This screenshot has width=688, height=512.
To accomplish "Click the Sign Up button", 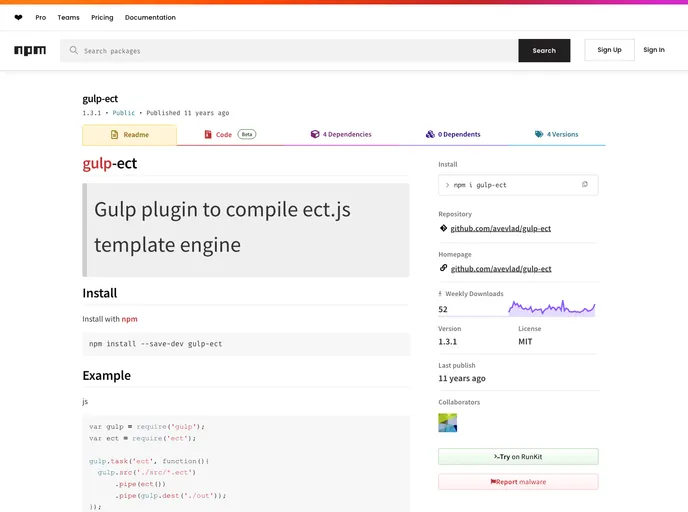I will coord(609,50).
